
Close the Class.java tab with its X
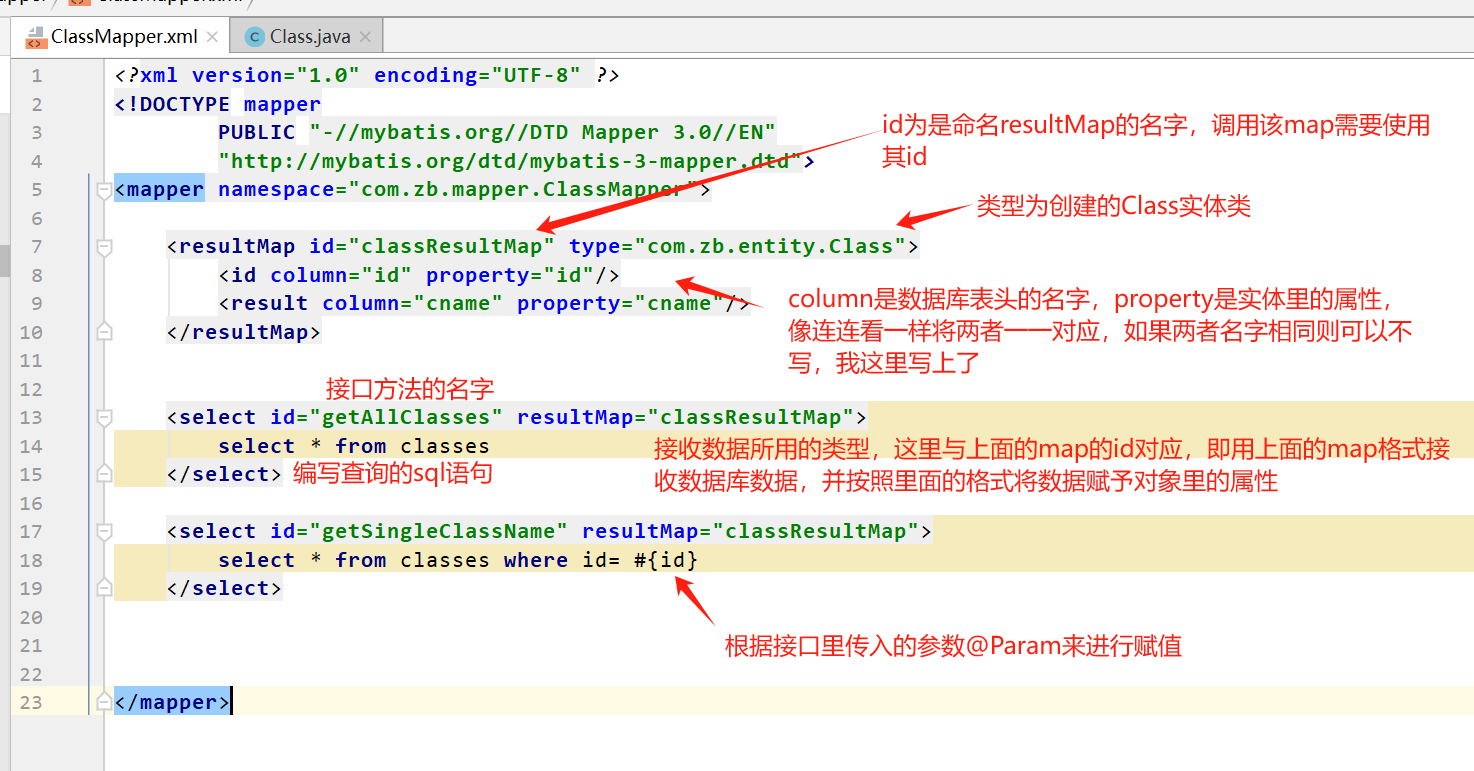click(x=364, y=34)
